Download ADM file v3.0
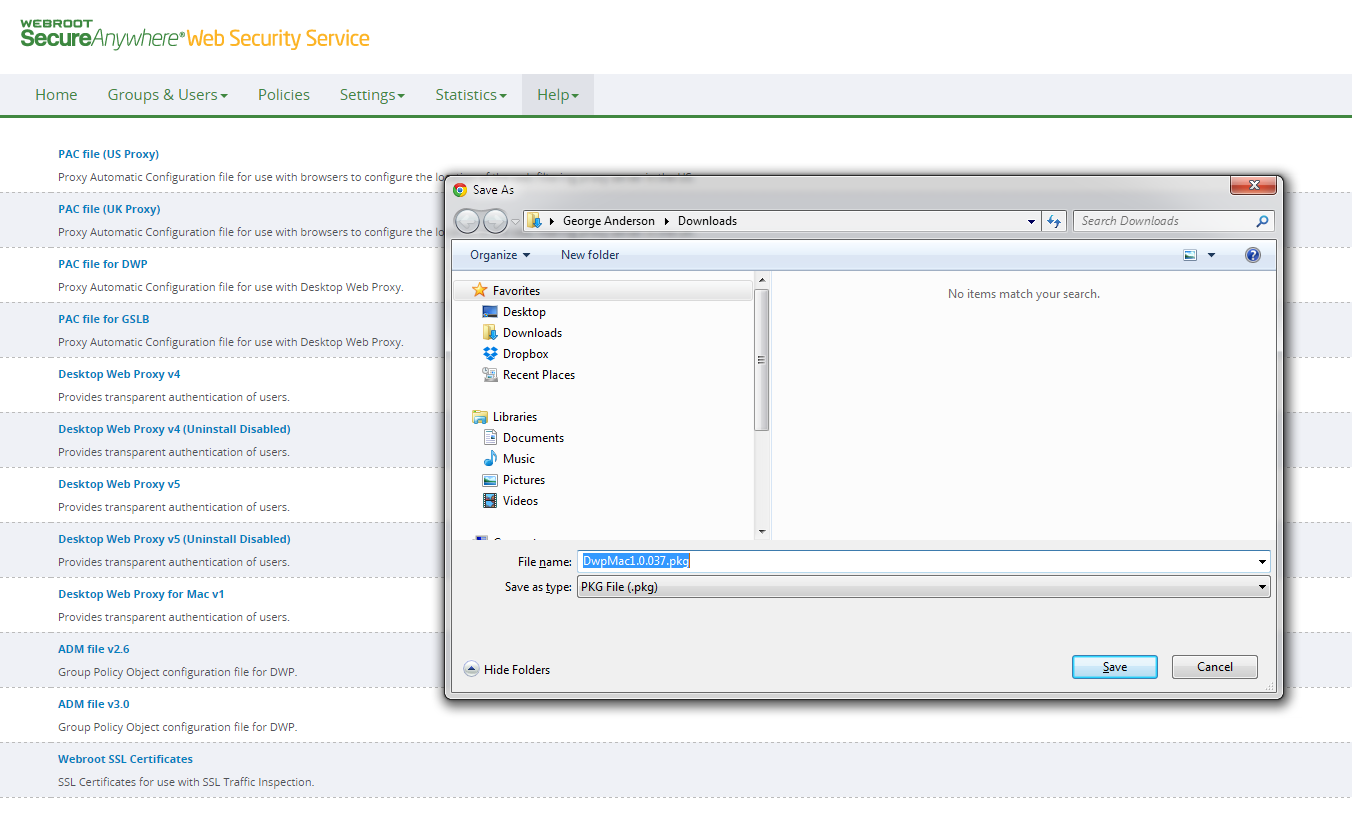Screen dimensions: 1352x813 click(x=94, y=704)
